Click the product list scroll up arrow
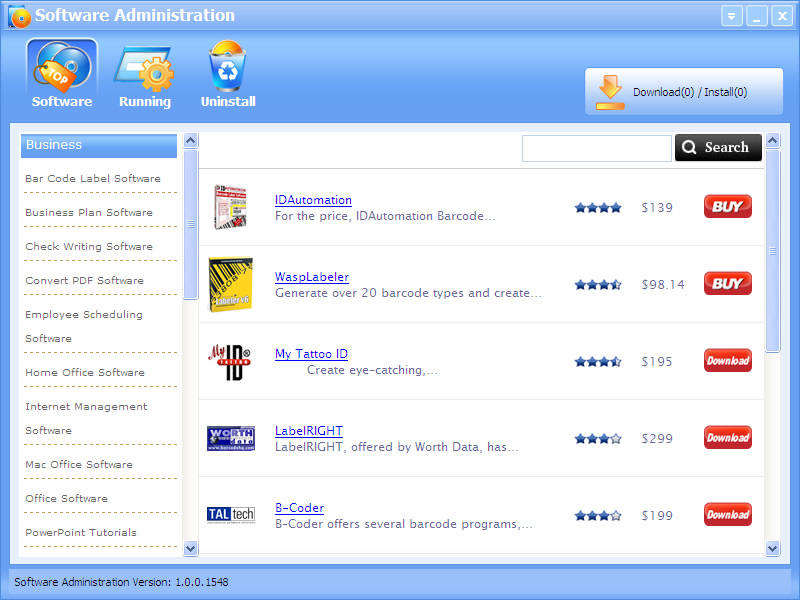 click(x=772, y=140)
